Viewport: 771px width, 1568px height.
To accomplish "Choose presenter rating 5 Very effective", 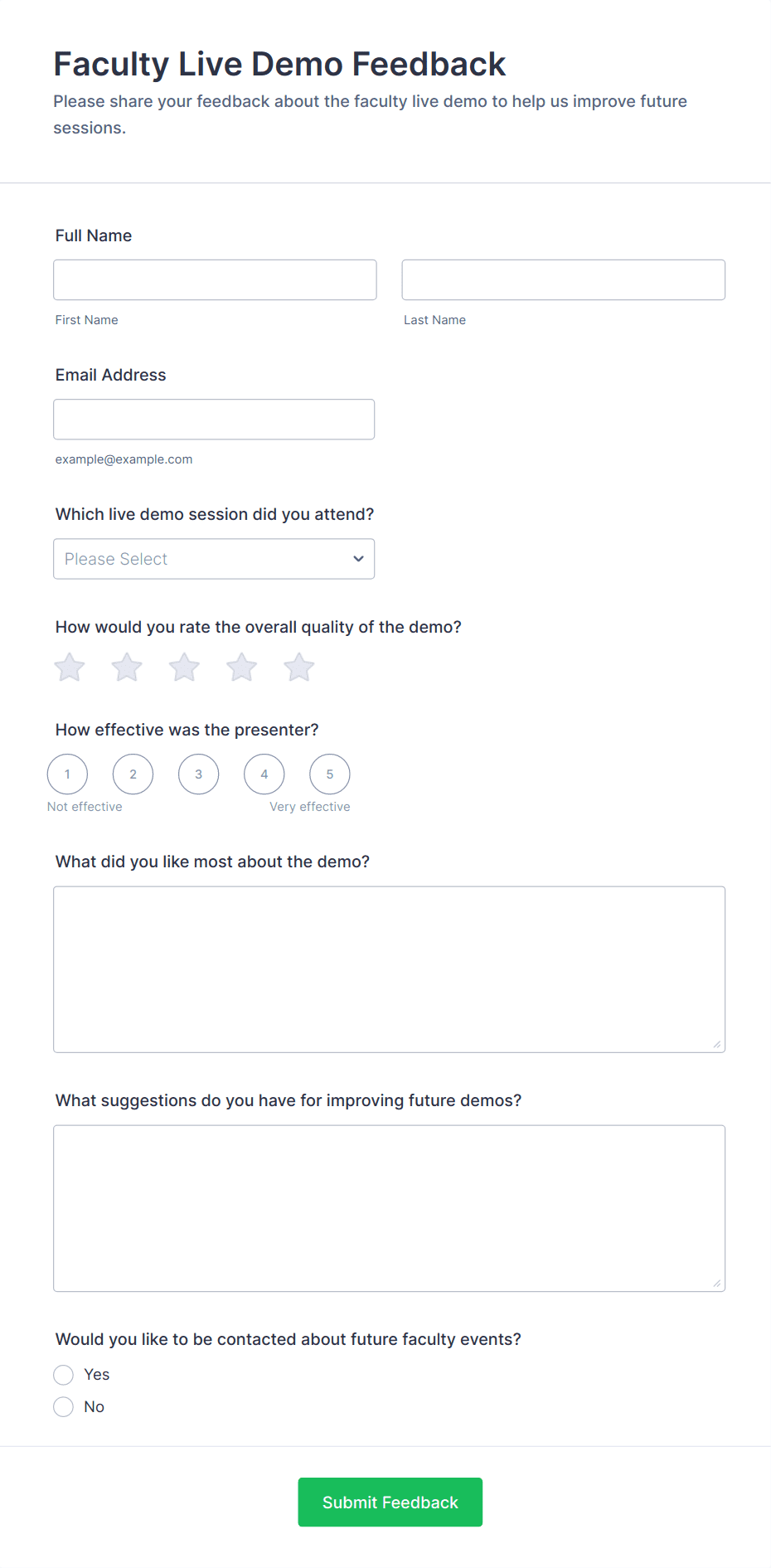I will click(x=330, y=774).
